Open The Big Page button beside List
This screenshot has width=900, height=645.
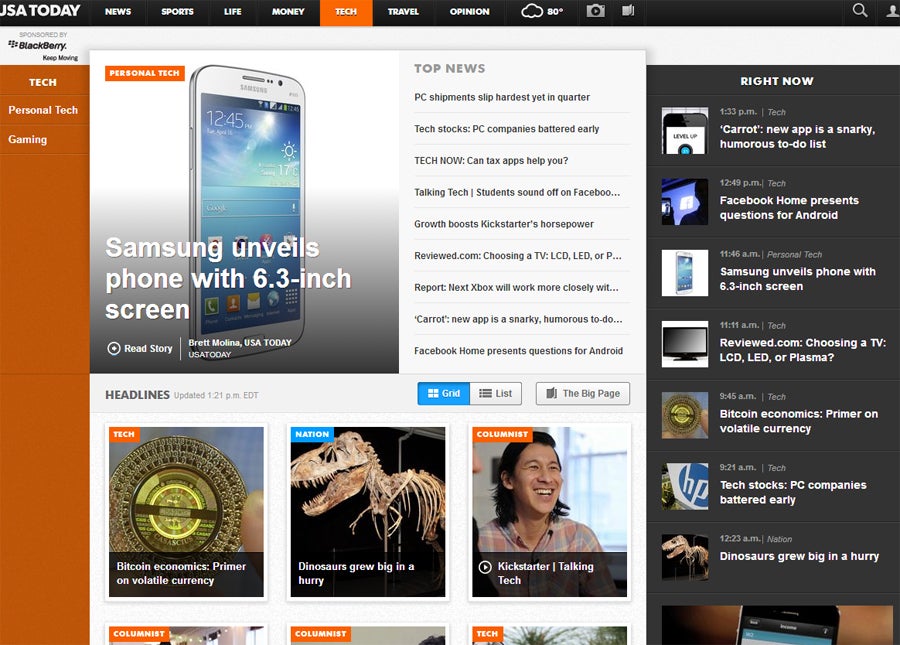(583, 394)
